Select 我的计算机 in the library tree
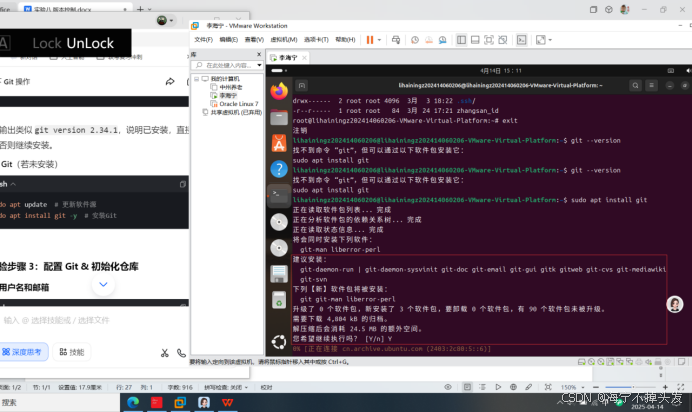The height and width of the screenshot is (412, 692). [x=225, y=79]
